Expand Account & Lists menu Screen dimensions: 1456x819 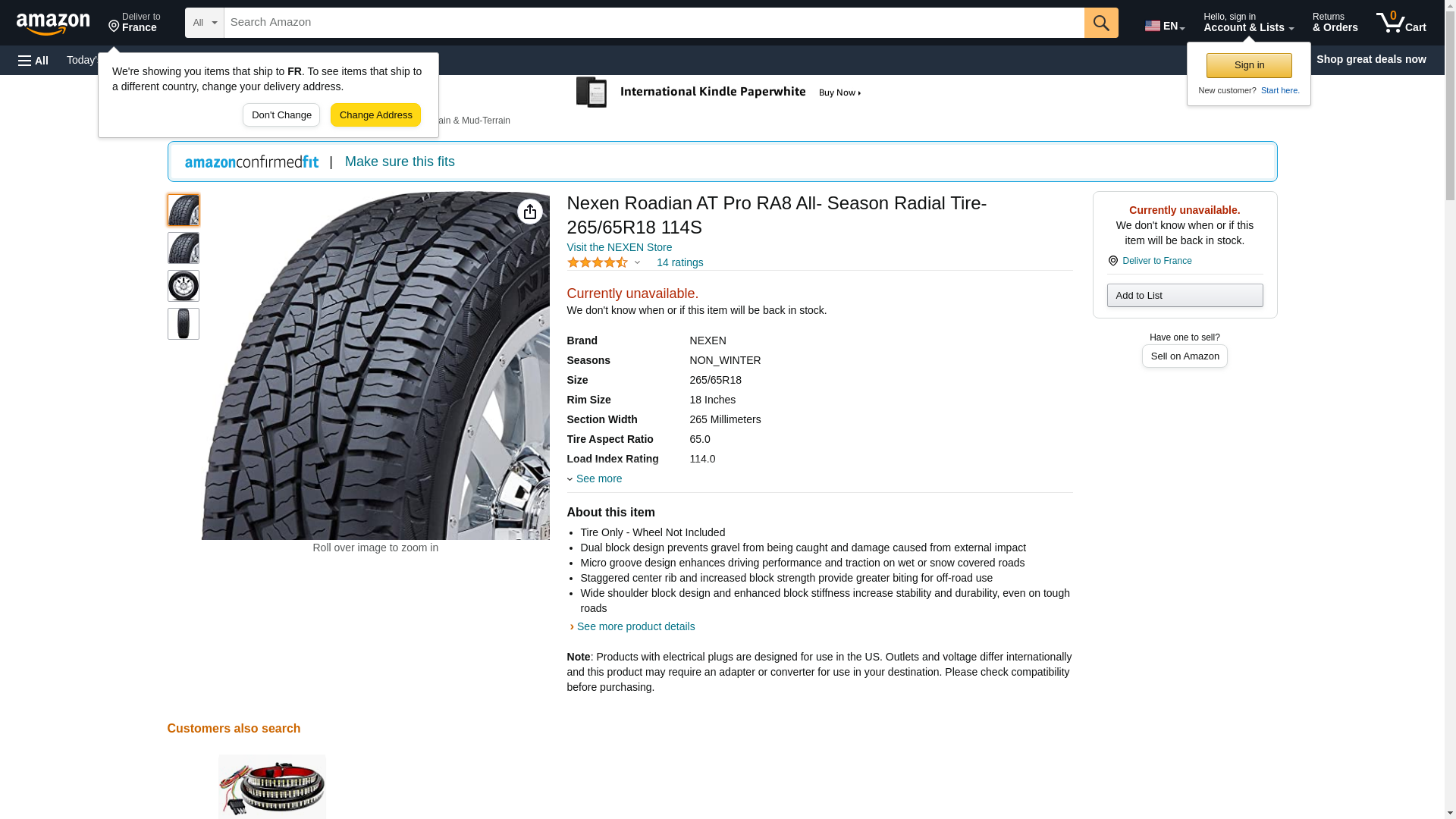point(1248,23)
